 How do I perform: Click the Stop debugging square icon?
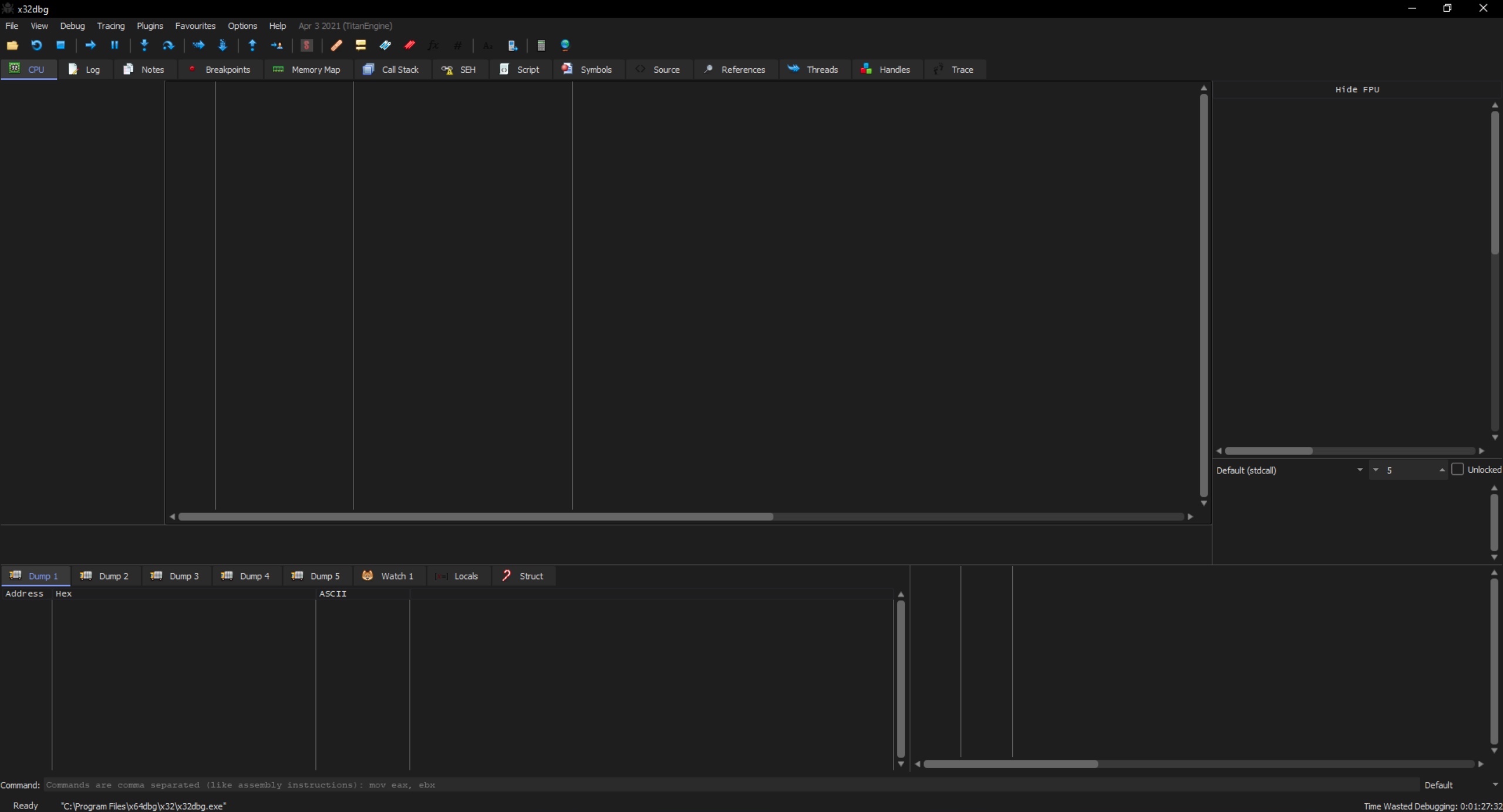(x=60, y=45)
